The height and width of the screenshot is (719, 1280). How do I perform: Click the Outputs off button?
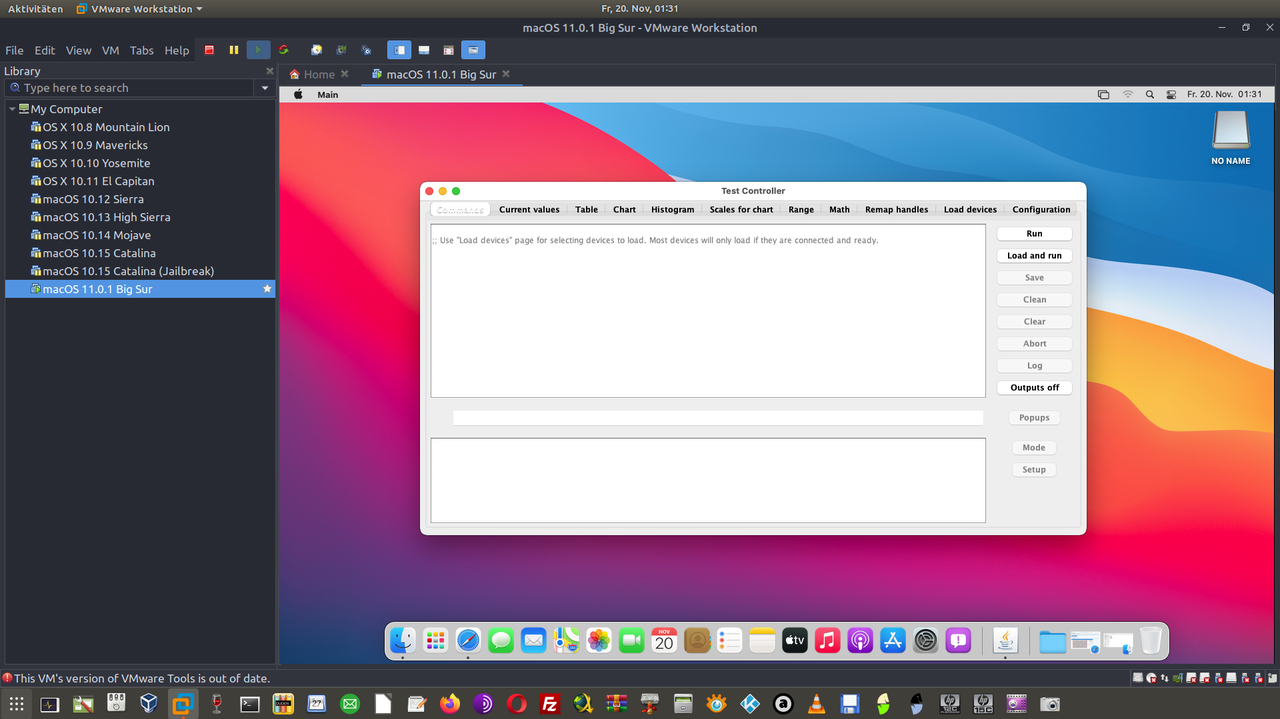pos(1034,388)
